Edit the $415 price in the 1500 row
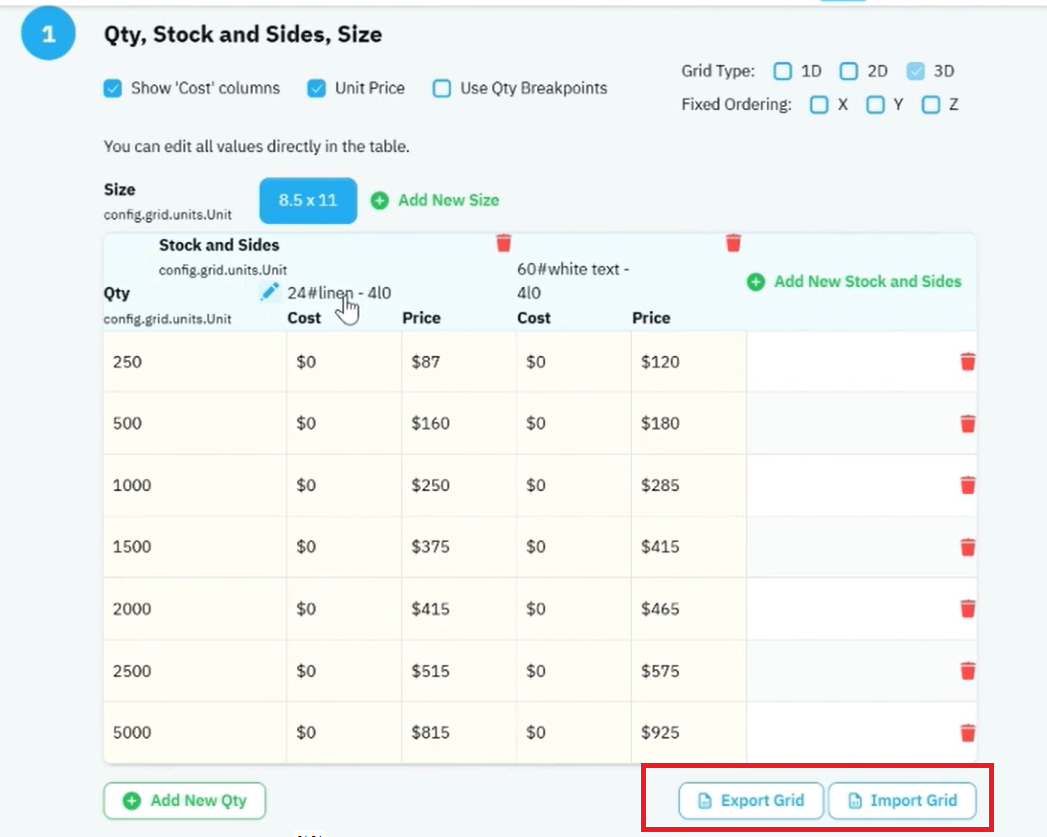The height and width of the screenshot is (837, 1047). pyautogui.click(x=688, y=547)
